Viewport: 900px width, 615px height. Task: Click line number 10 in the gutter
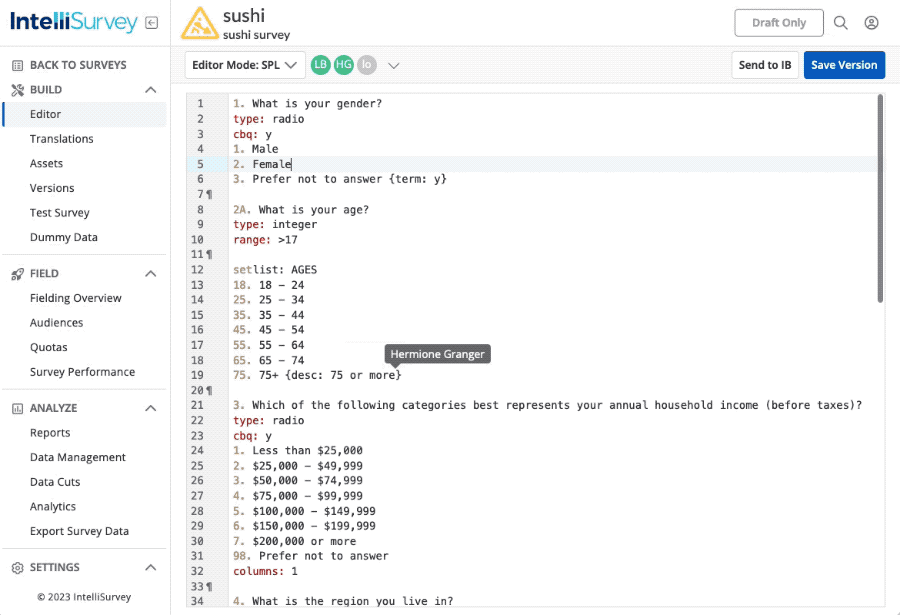pos(197,239)
